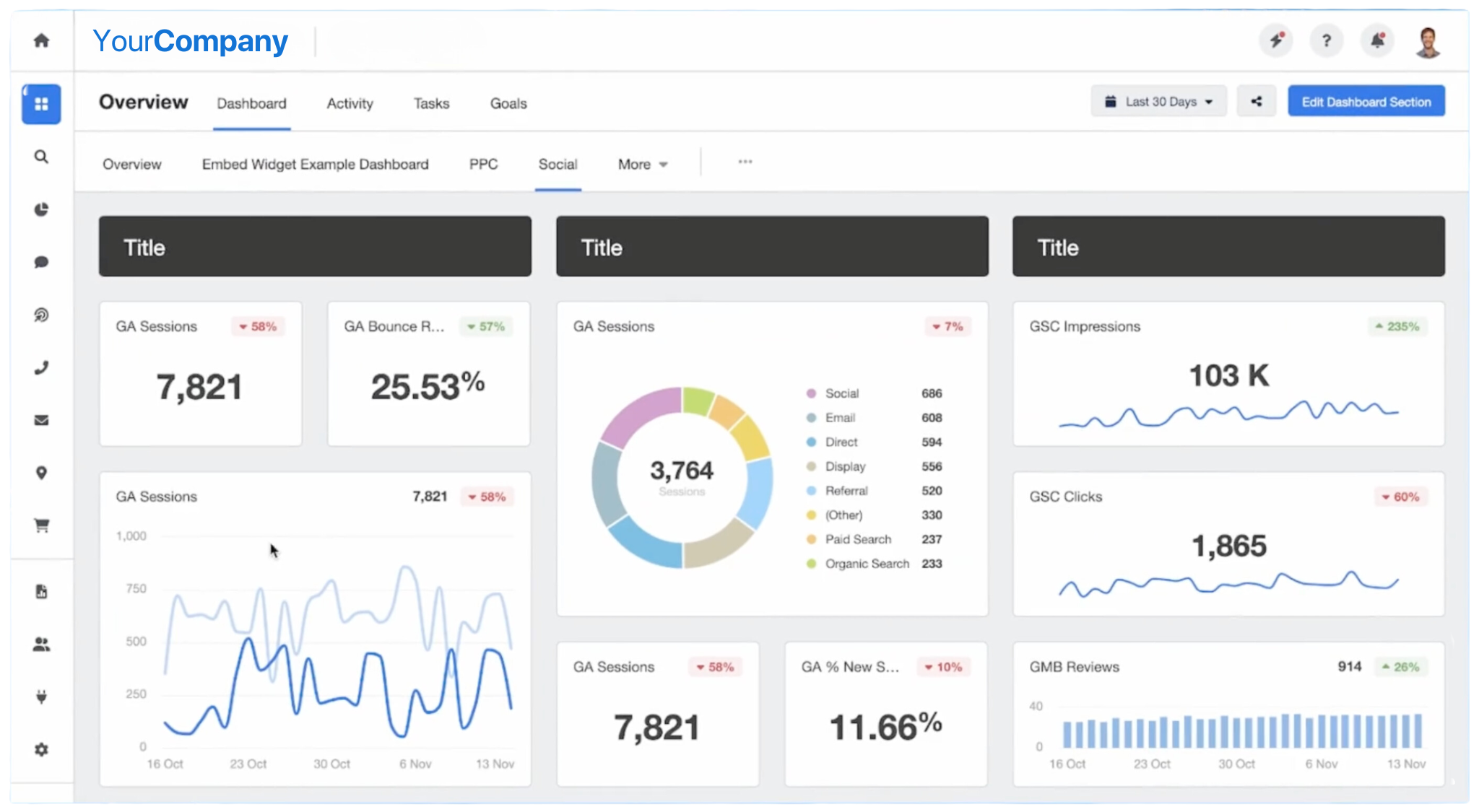Click the Overview page heading

143,102
